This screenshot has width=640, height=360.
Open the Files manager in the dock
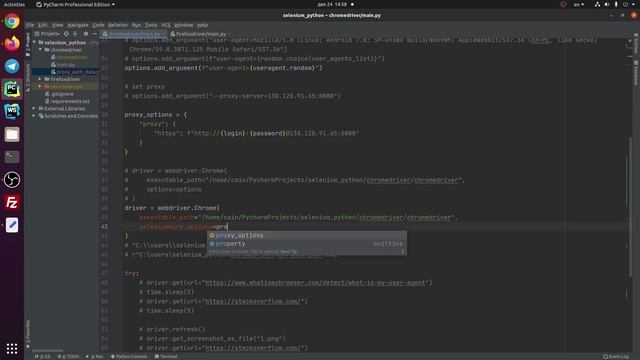coord(12,134)
